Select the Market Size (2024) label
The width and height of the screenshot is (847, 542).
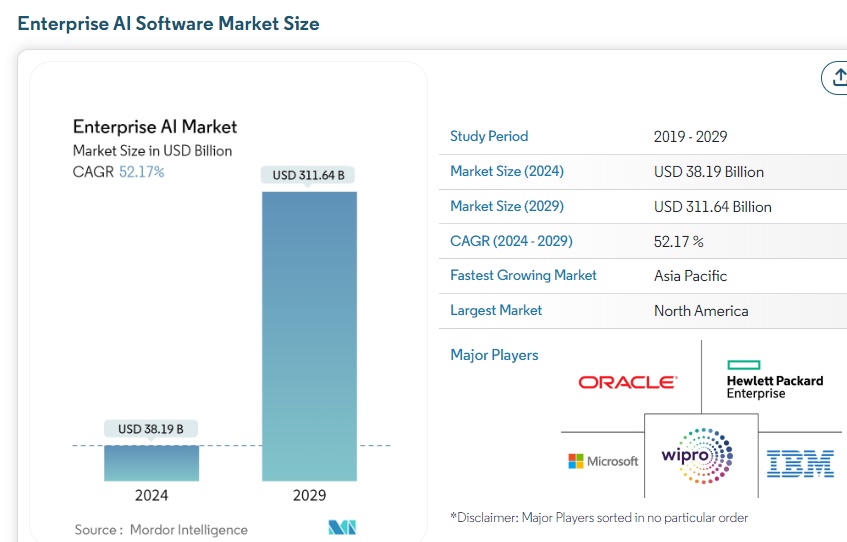coord(507,171)
